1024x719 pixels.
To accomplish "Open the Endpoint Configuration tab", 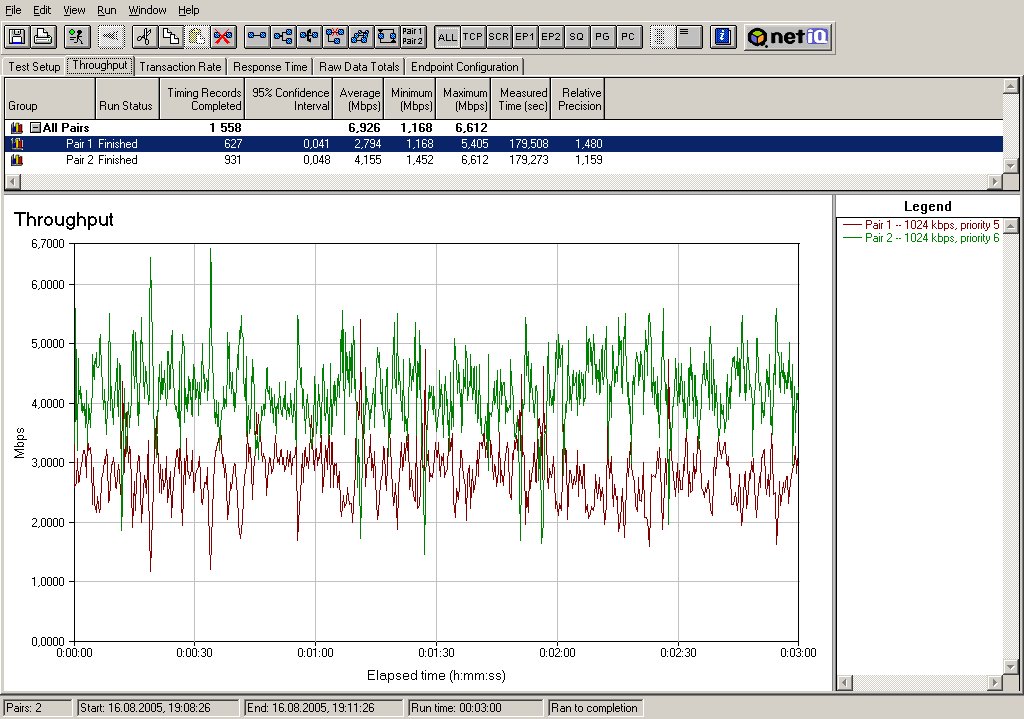I will pos(465,67).
